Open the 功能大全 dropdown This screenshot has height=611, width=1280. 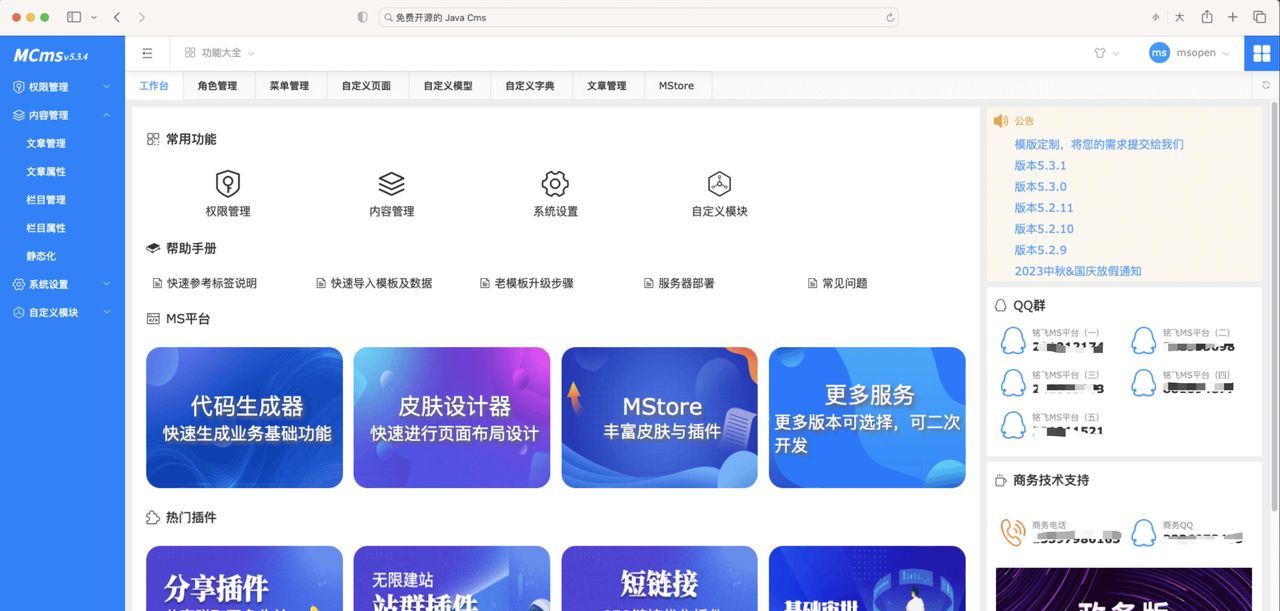coord(219,53)
